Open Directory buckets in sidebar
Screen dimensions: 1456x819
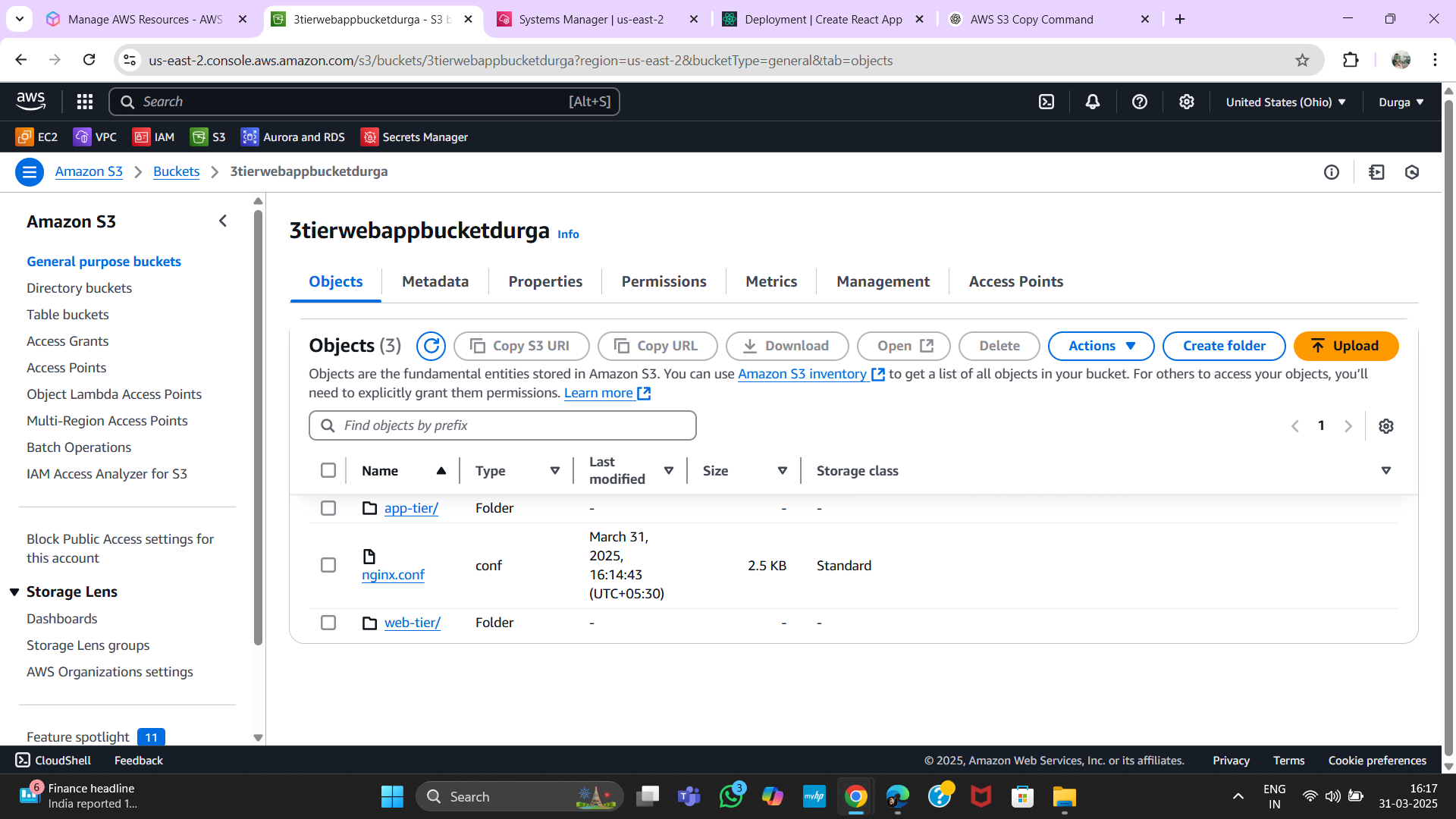click(x=79, y=288)
